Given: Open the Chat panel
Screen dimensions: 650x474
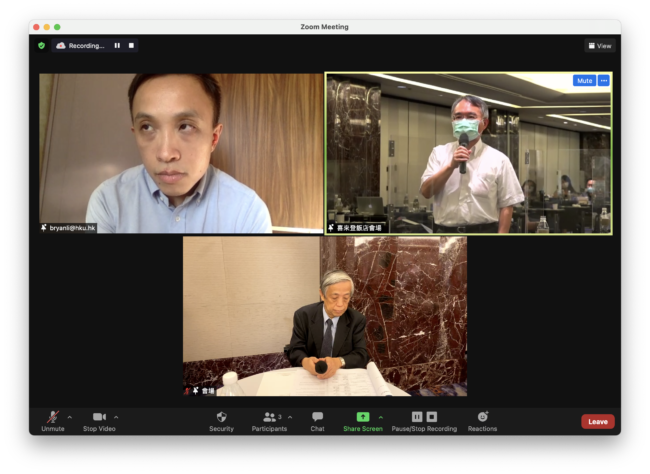Looking at the screenshot, I should point(317,417).
